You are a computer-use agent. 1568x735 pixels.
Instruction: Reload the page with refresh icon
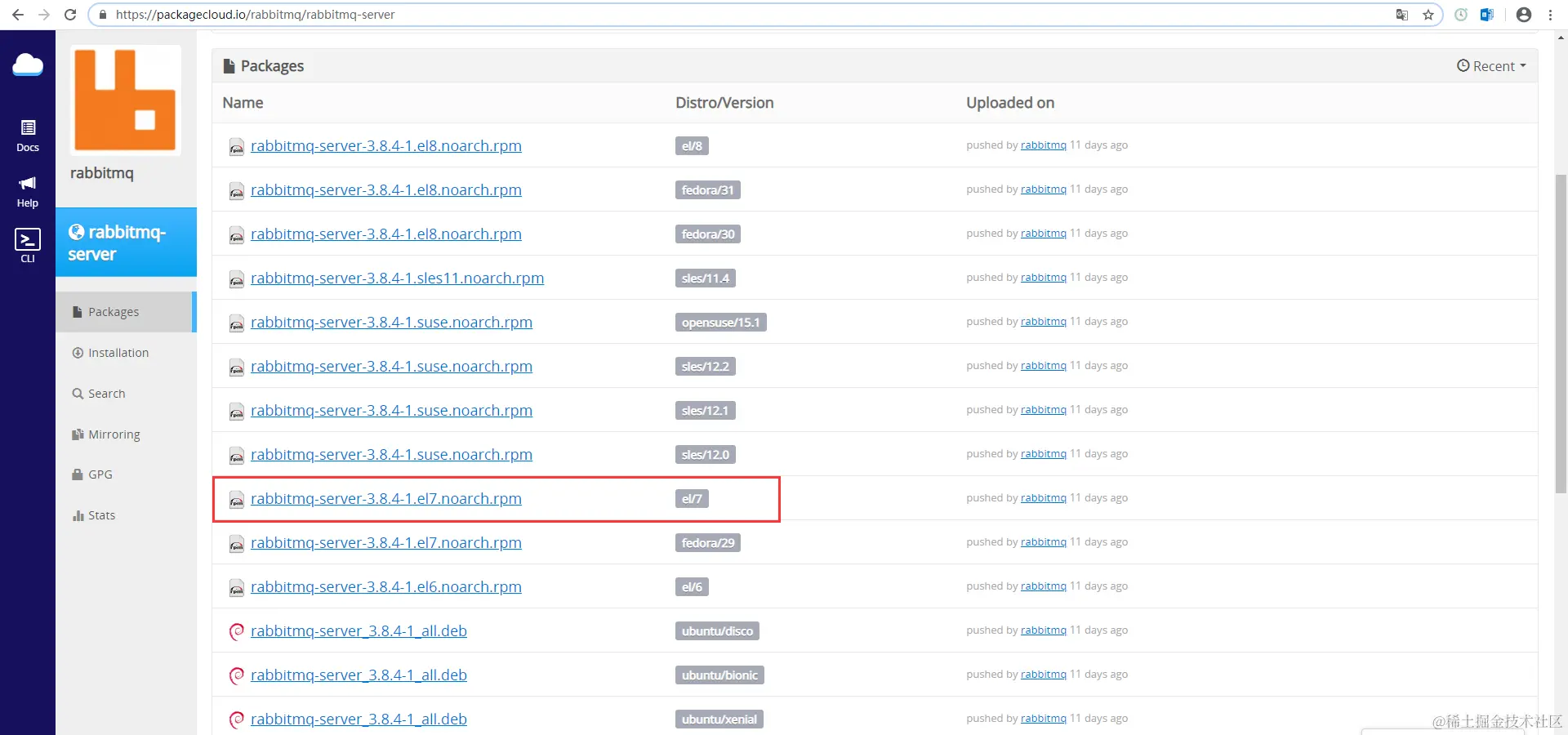coord(70,15)
